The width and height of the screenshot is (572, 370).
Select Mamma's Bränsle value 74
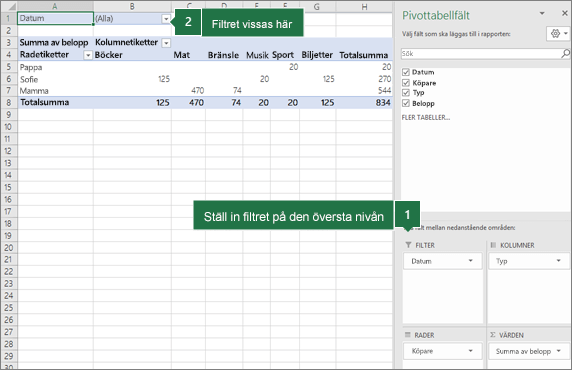(x=224, y=90)
